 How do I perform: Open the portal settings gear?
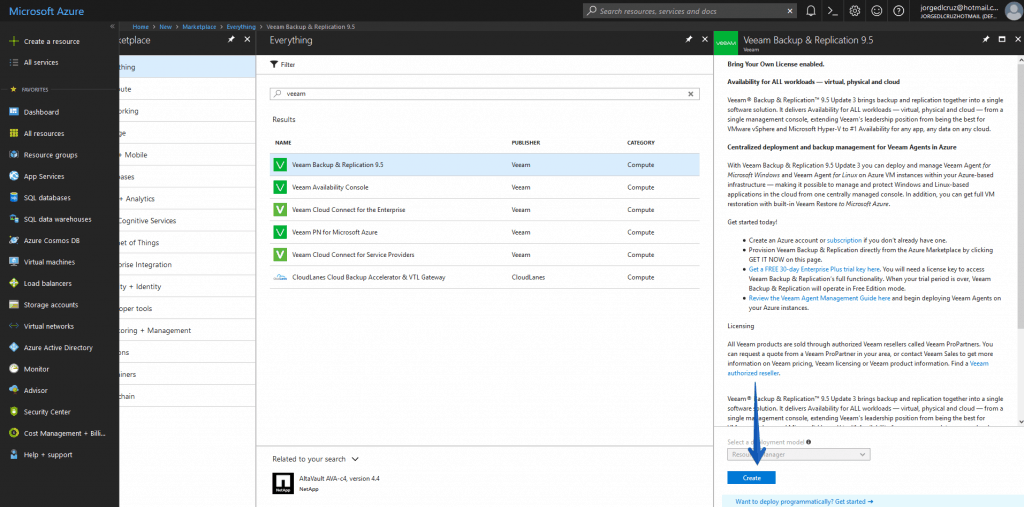coord(854,11)
